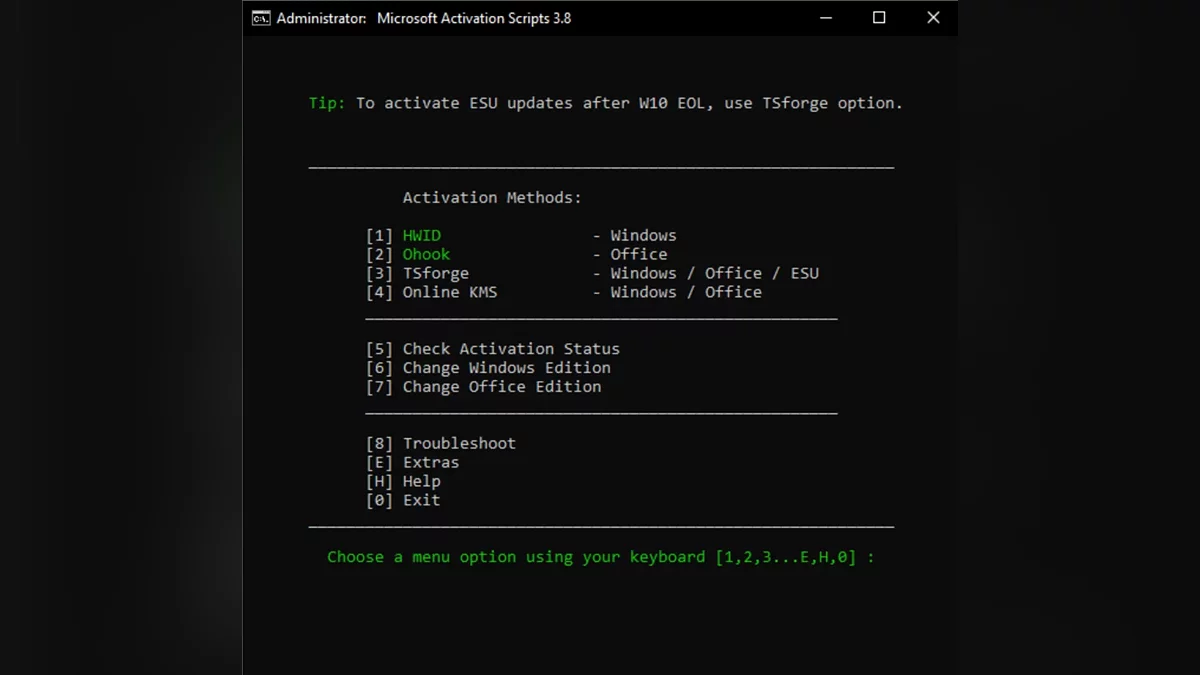Select the HWID activation method
This screenshot has height=675, width=1200.
click(x=421, y=236)
